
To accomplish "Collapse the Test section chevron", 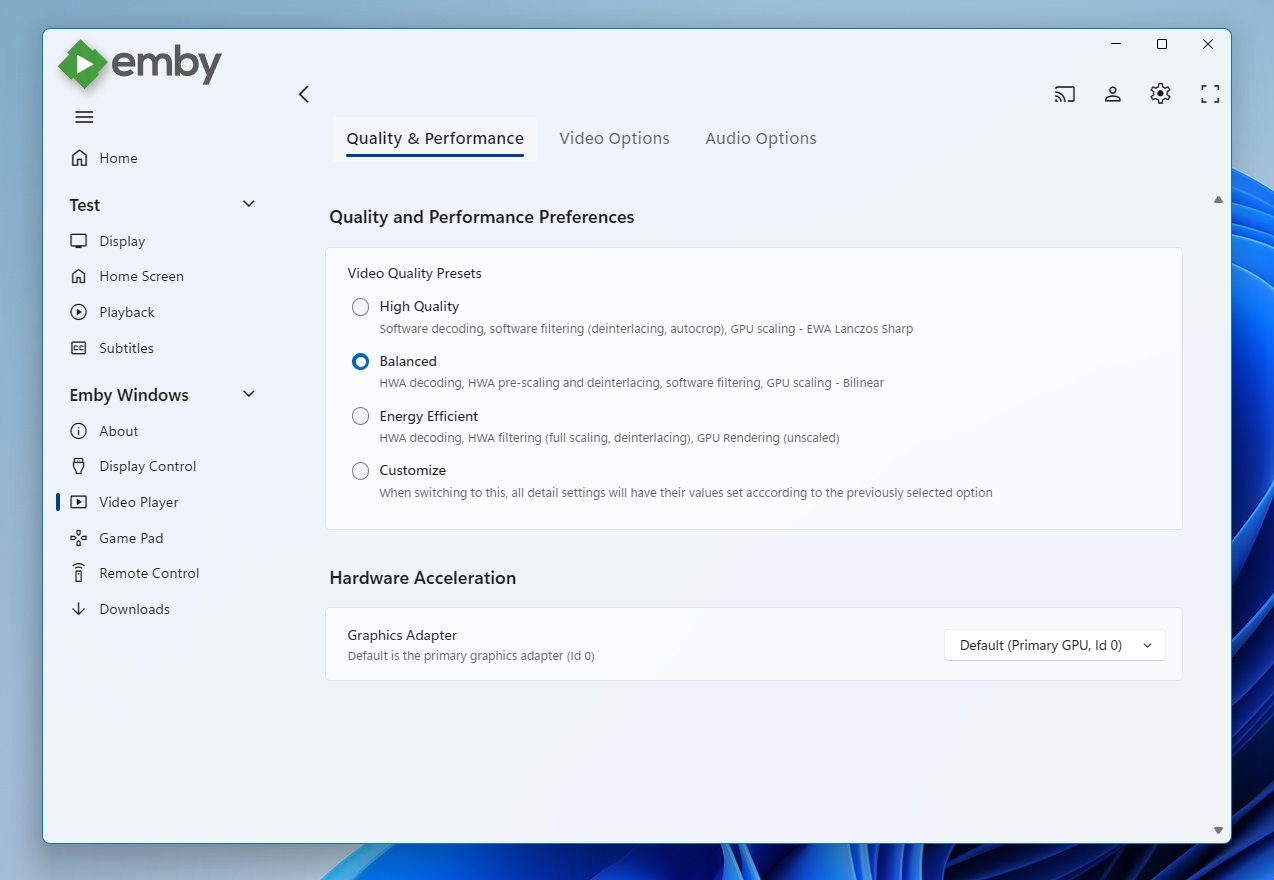I will click(249, 204).
